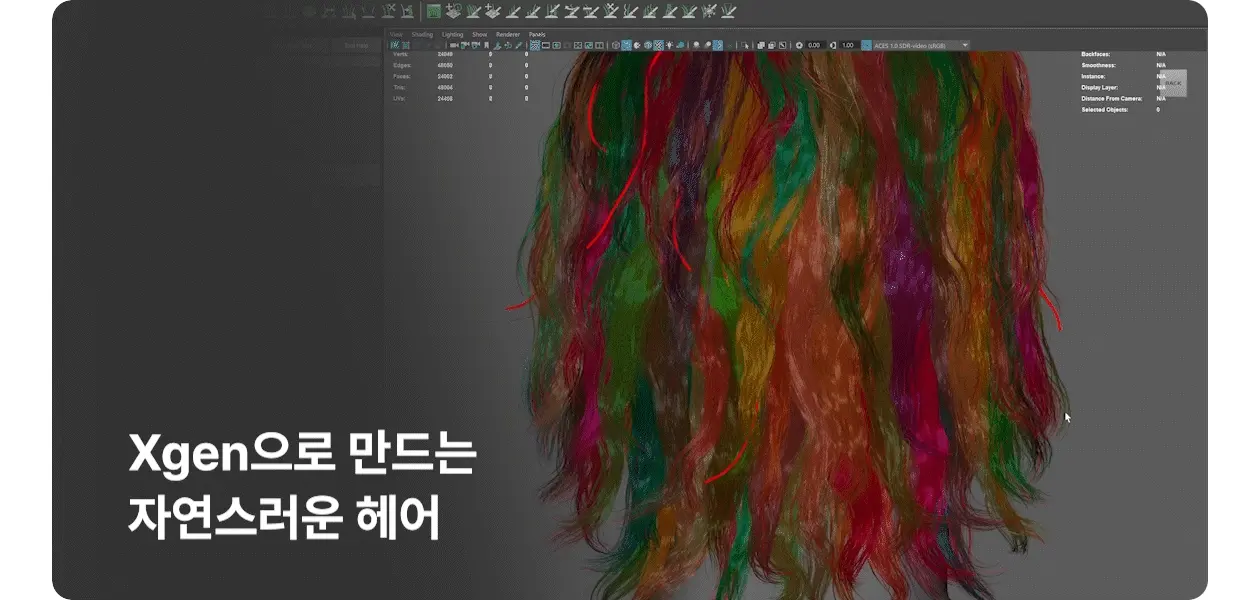Image resolution: width=1260 pixels, height=600 pixels.
Task: Click the bookmark icon in the viewport toolbar
Action: pos(487,46)
